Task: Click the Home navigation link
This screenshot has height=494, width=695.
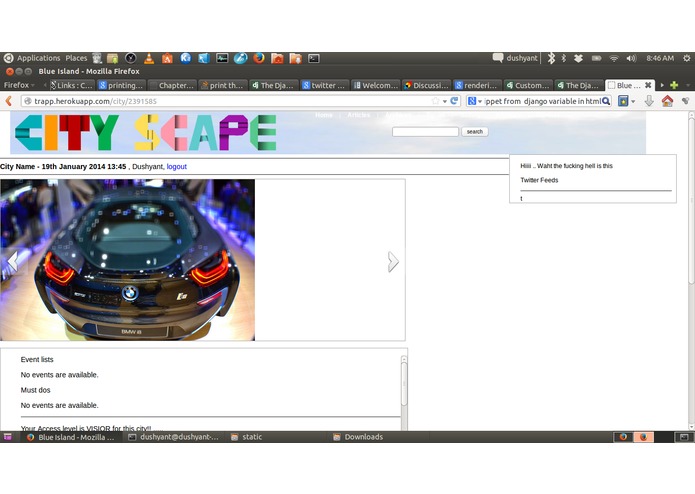Action: pyautogui.click(x=324, y=115)
